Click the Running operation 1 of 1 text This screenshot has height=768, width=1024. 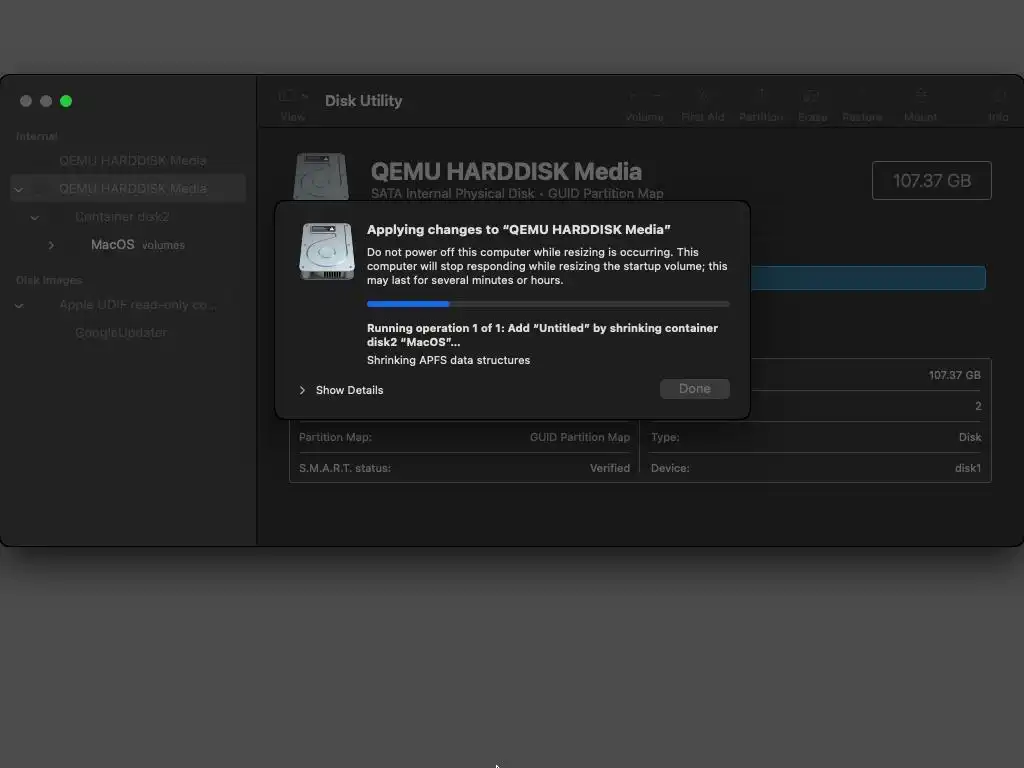click(542, 334)
